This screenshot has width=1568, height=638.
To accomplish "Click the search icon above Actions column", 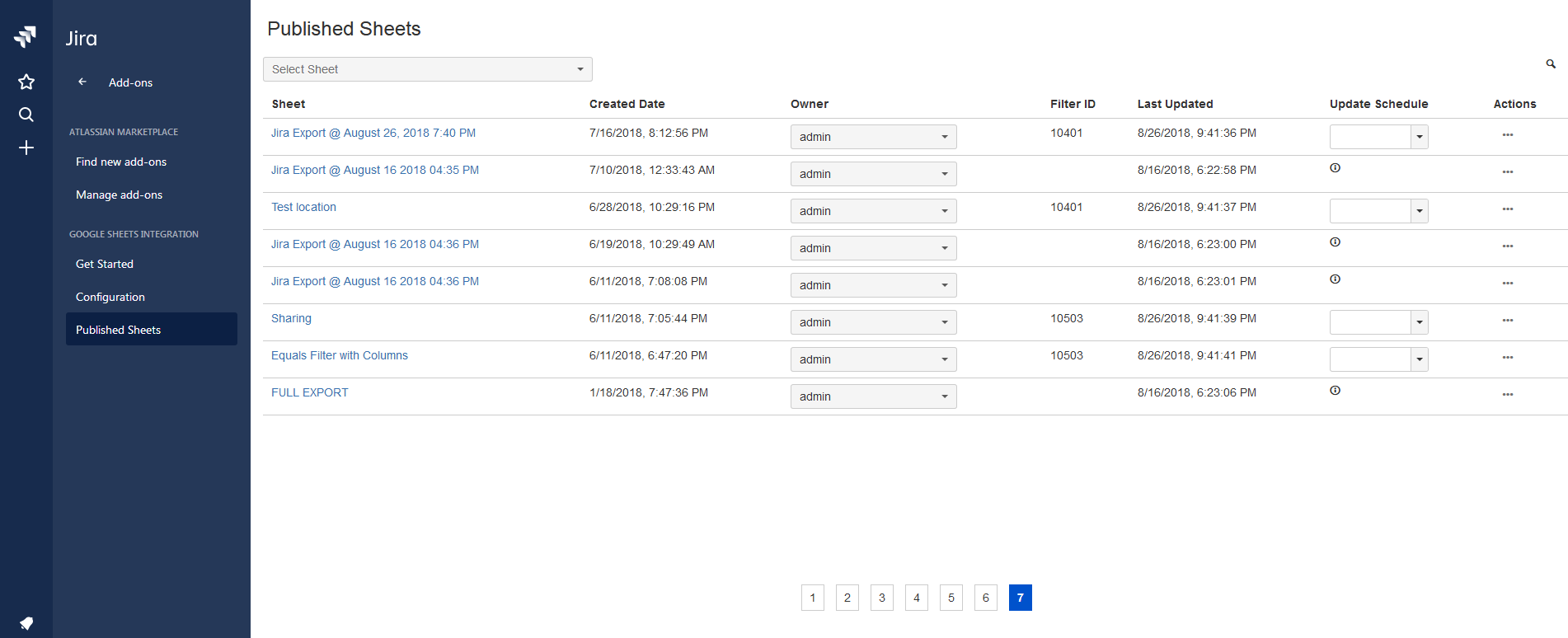I will pos(1550,63).
